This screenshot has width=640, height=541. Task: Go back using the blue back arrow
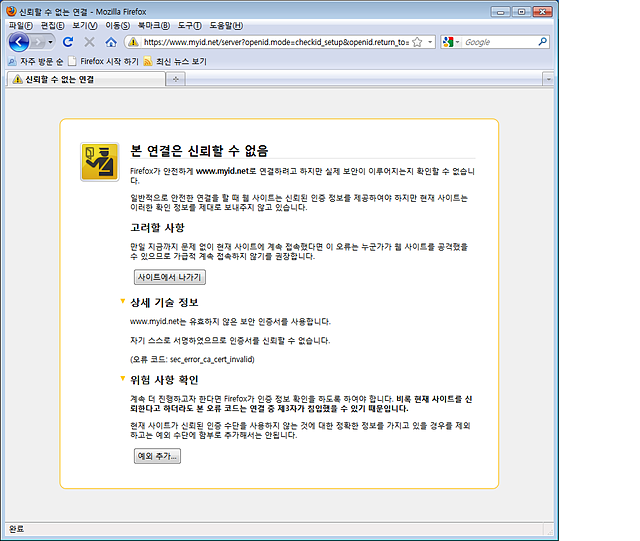[18, 42]
